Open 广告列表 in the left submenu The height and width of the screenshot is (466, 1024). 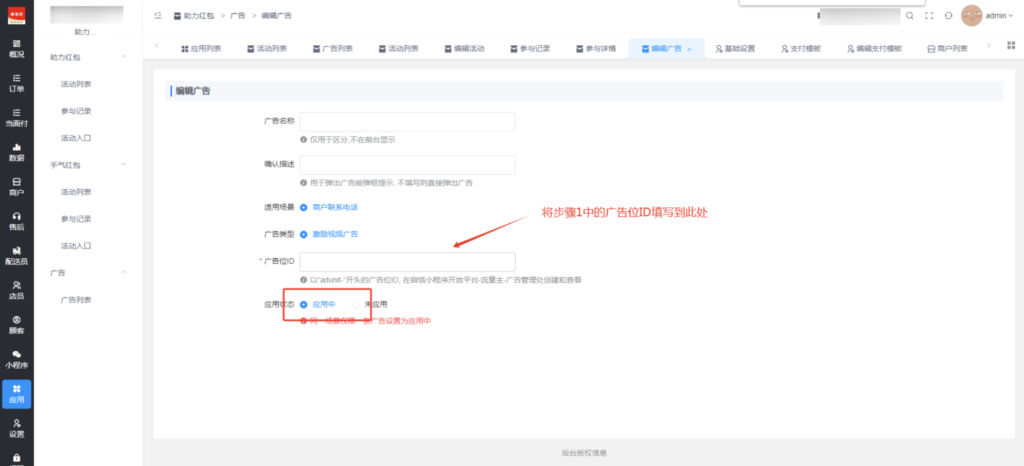click(76, 299)
